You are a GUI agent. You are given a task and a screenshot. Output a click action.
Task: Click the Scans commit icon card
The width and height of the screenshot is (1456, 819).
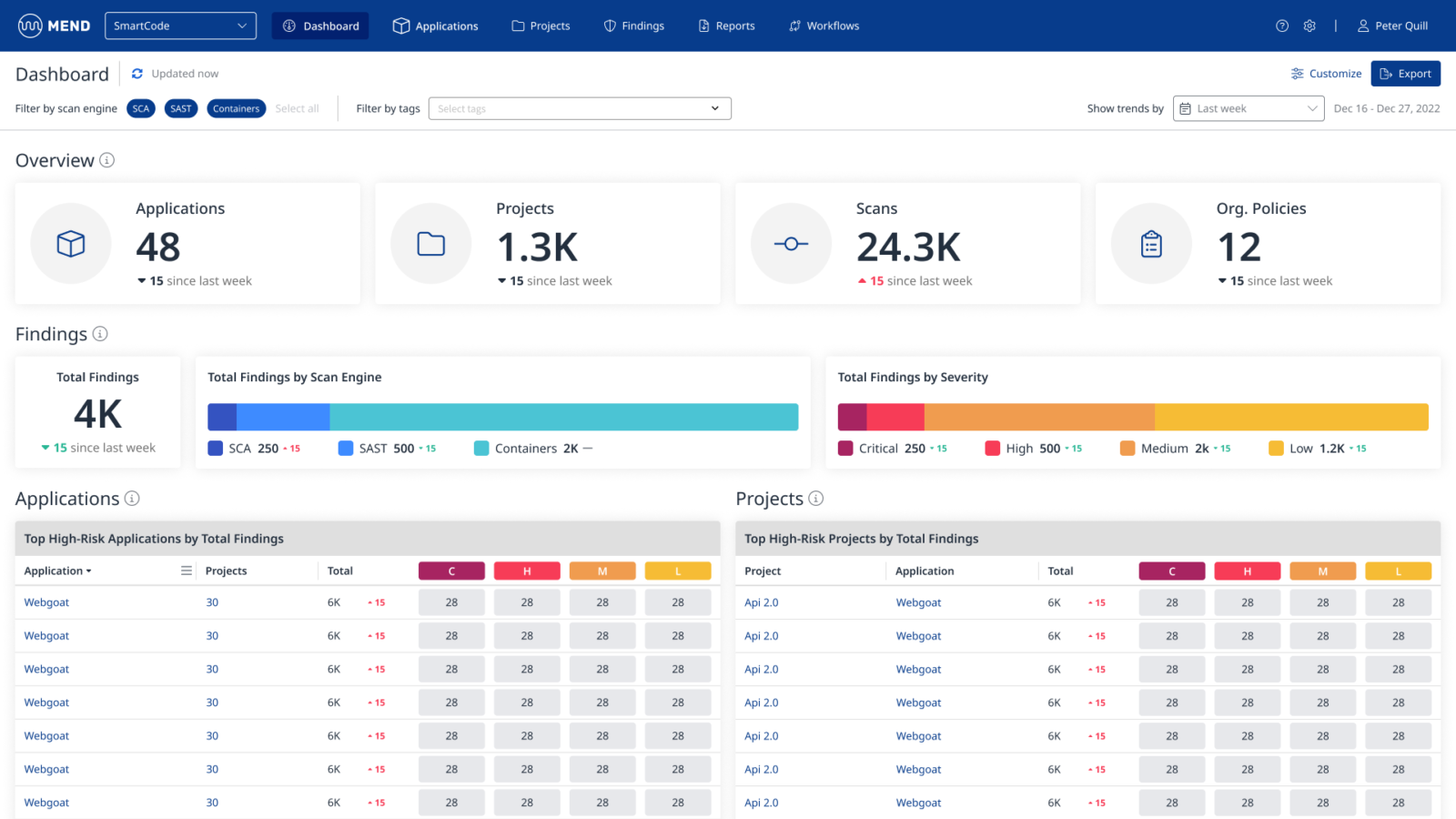pos(792,244)
